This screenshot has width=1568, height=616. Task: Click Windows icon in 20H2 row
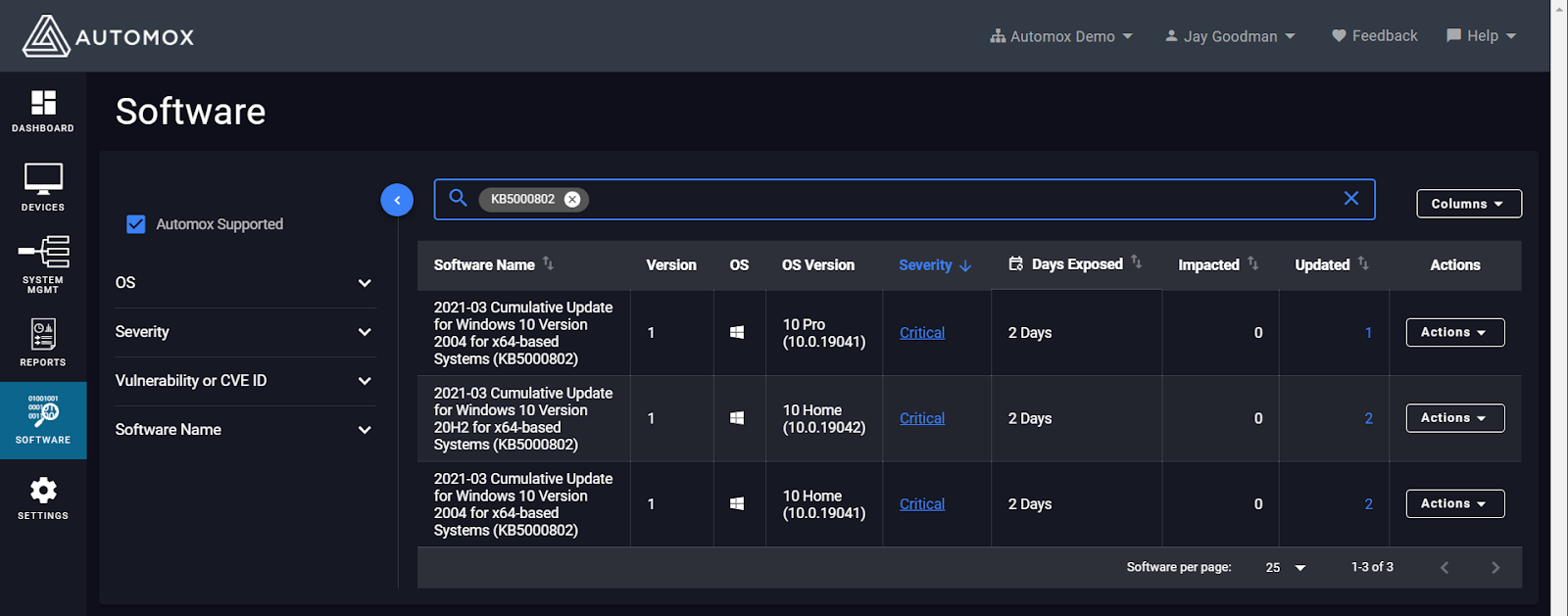[737, 418]
